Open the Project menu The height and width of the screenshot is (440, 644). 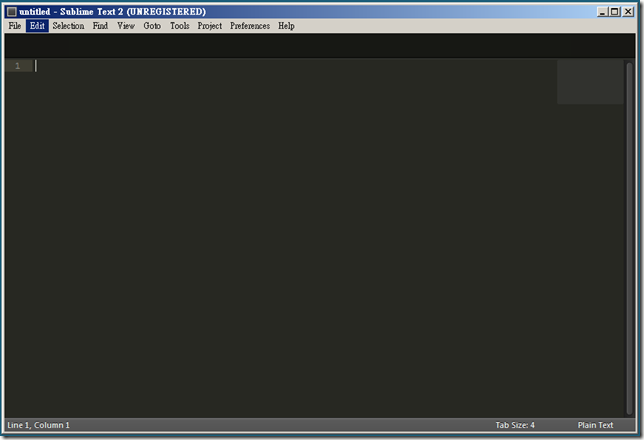coord(209,26)
